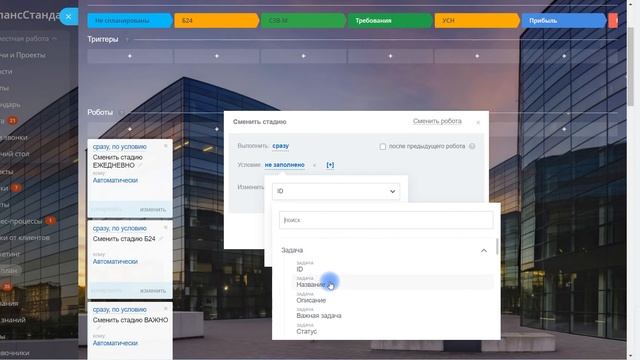Viewport: 640px width, 360px height.
Task: Delete the ЕЖЕДНЕВНО robot card via its X icon
Action: pyautogui.click(x=166, y=146)
